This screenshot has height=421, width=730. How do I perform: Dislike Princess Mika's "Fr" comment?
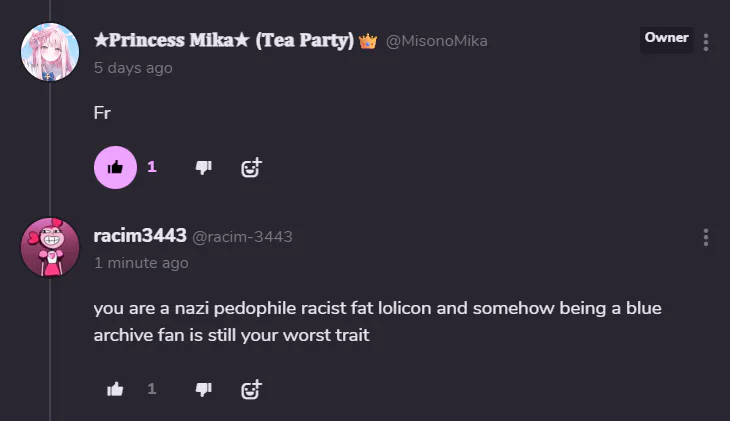point(203,167)
